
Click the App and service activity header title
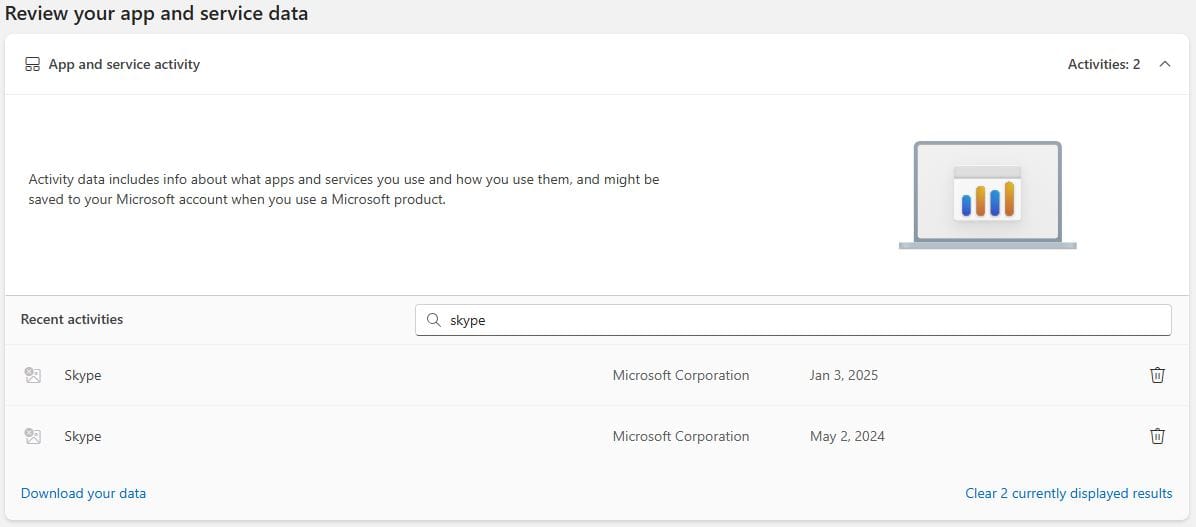[124, 64]
